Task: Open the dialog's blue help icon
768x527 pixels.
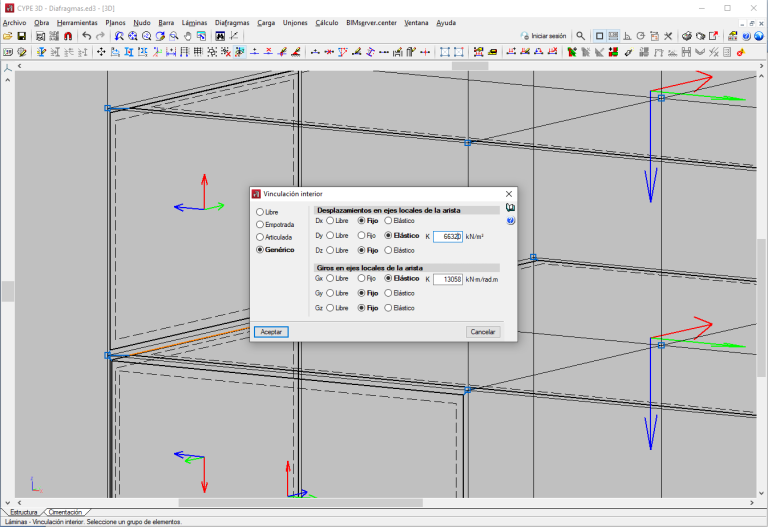Action: tap(510, 220)
